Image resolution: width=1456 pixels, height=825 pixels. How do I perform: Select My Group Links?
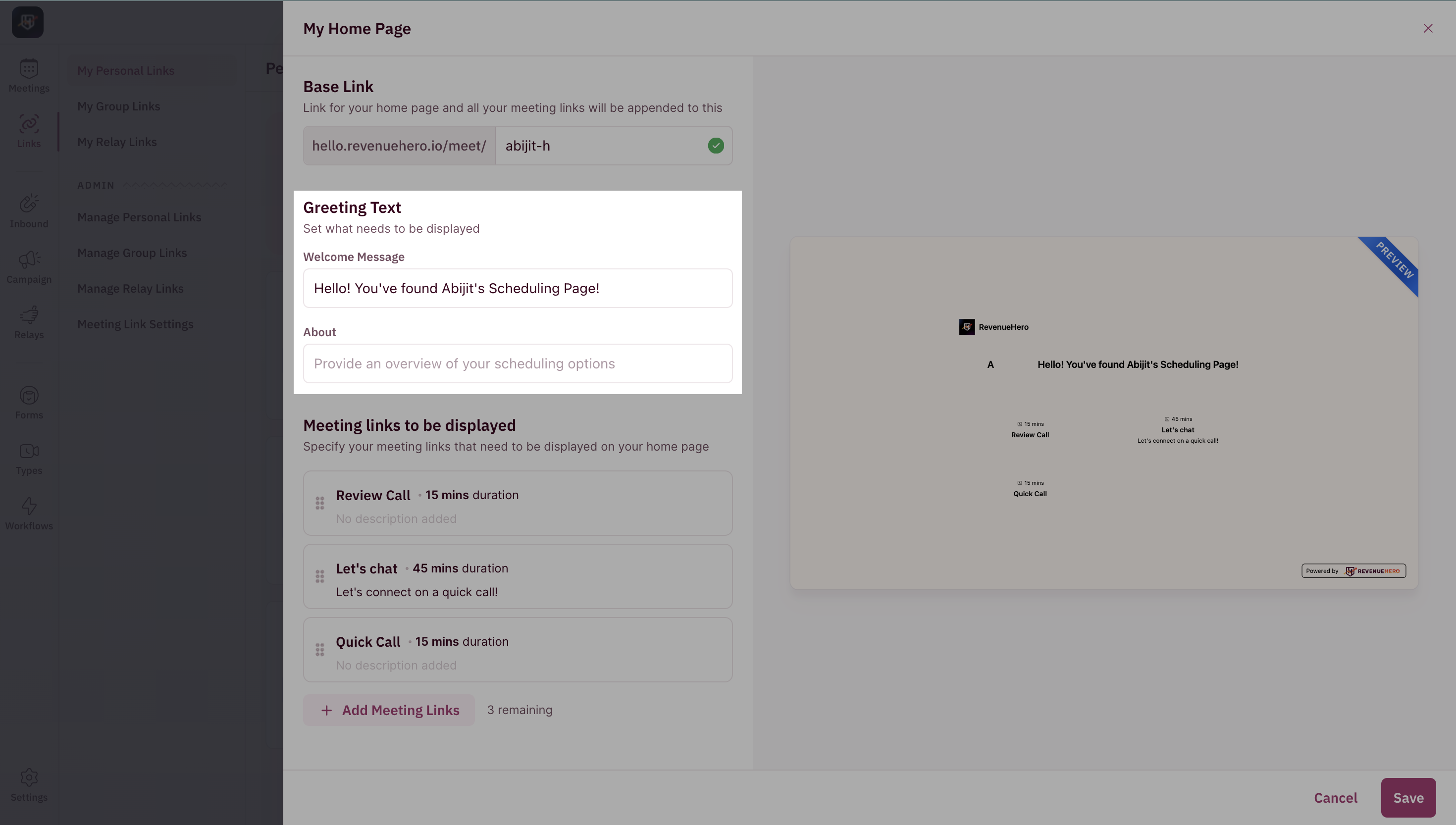(x=118, y=106)
